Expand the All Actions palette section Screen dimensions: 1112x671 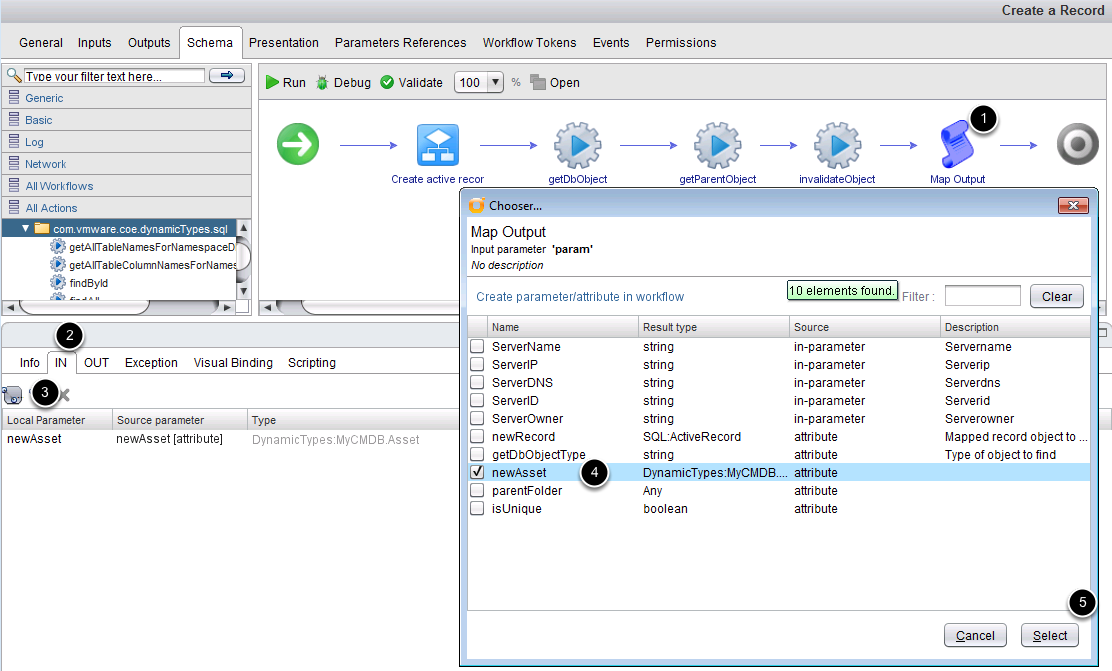pos(127,208)
